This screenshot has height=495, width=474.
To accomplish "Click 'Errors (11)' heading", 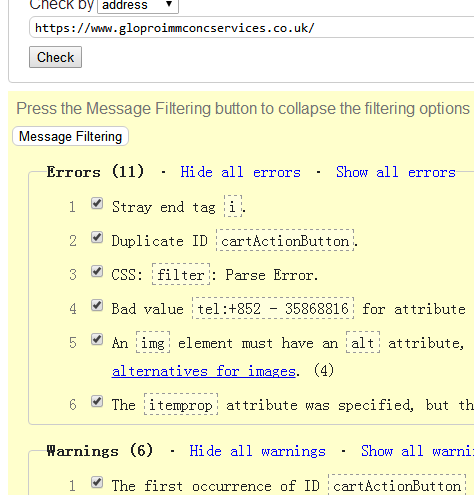I will point(95,172).
